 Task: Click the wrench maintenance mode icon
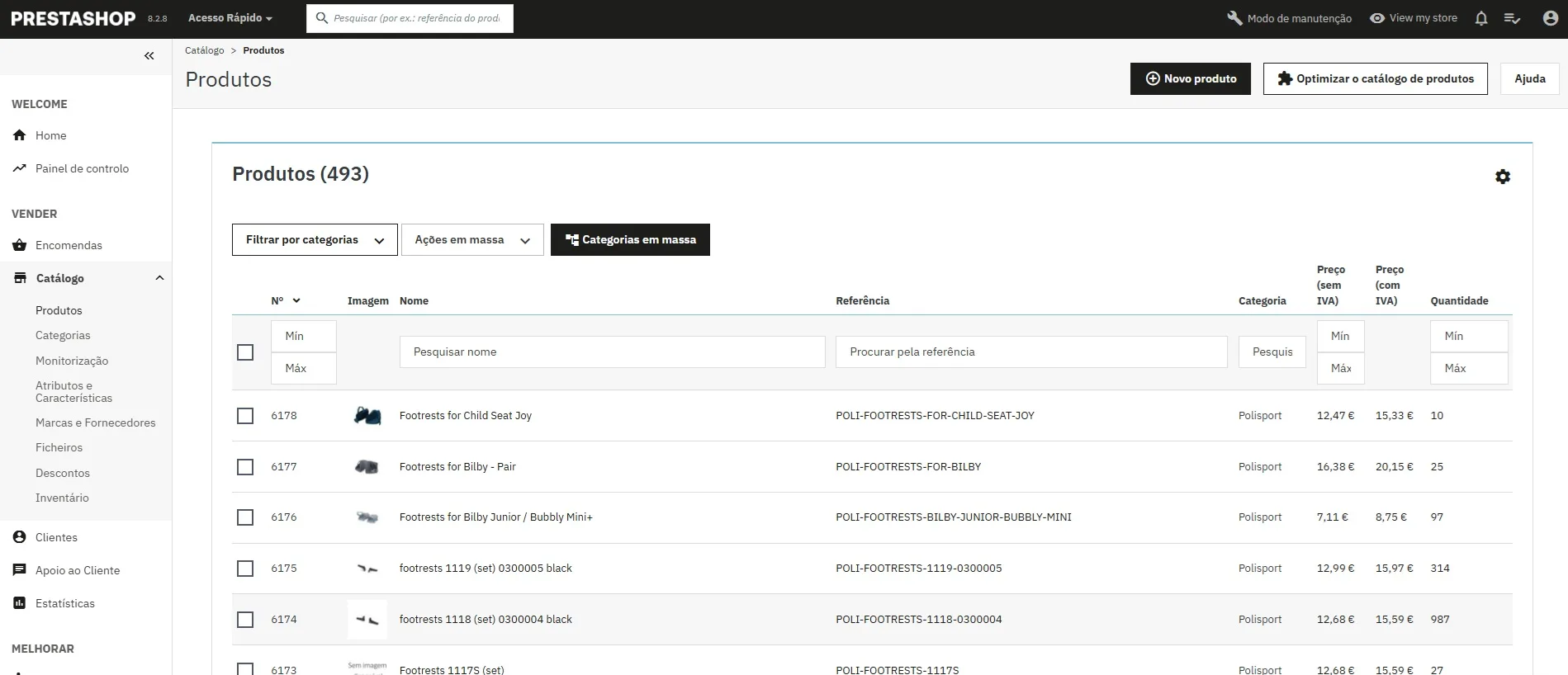1234,18
